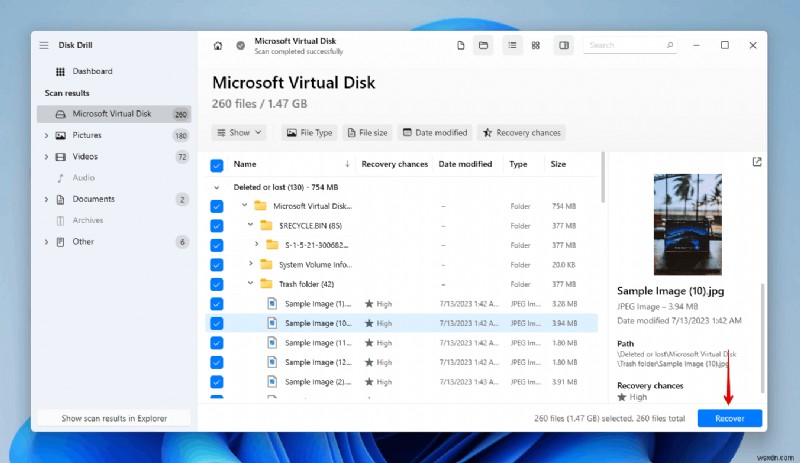Switch to the folder view icon
The image size is (800, 463).
click(483, 45)
